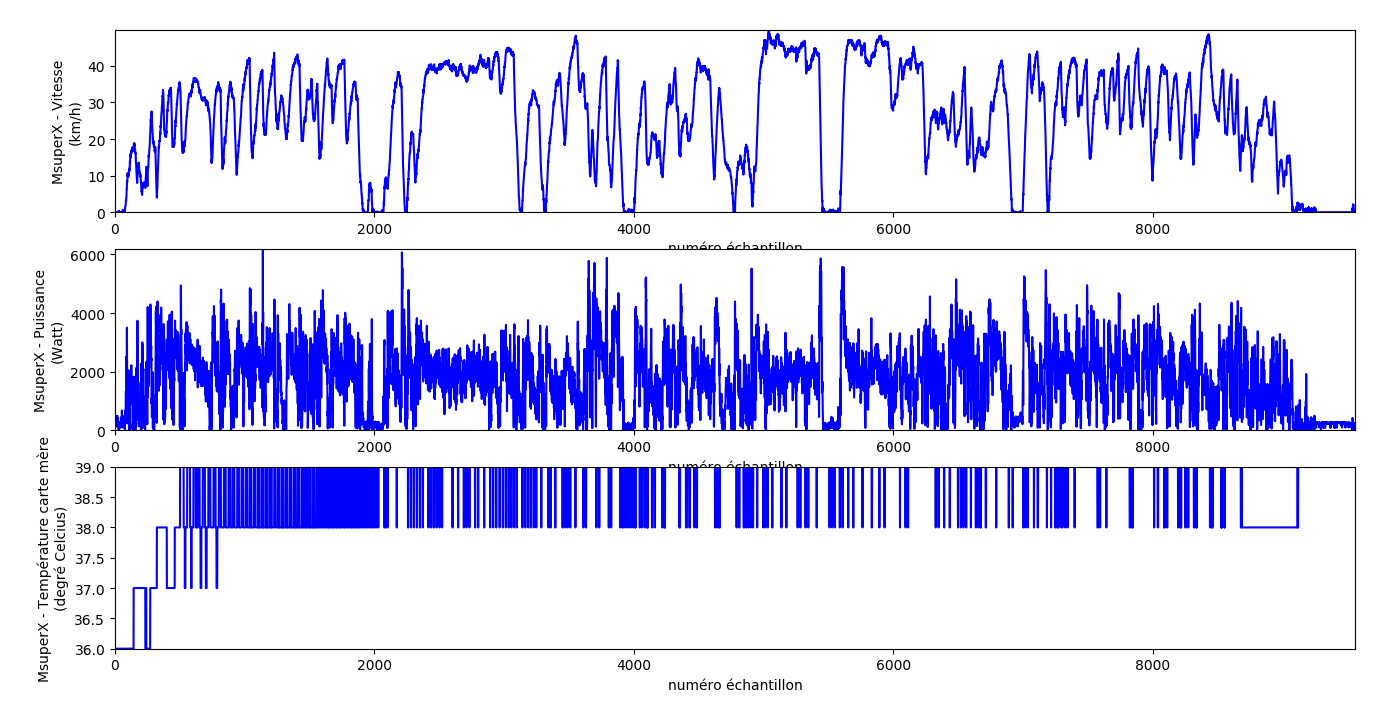The image size is (1387, 708).
Task: Select the 38.5 tick on the Température axis
Action: click(92, 498)
